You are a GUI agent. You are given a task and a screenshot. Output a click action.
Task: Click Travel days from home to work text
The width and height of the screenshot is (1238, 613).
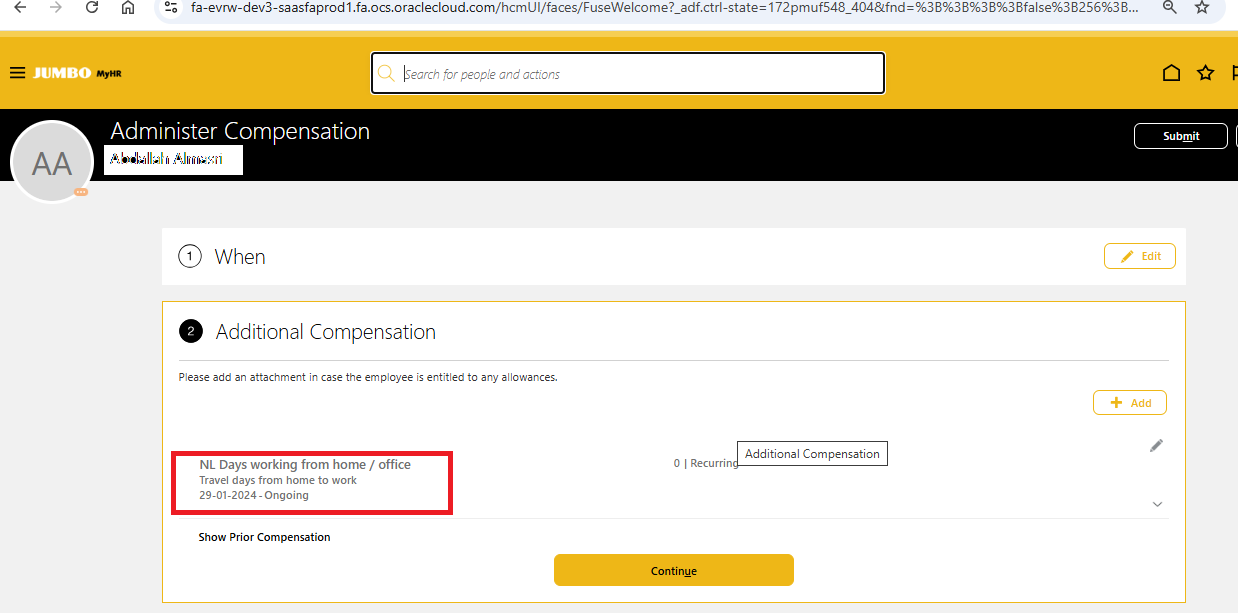coord(278,480)
